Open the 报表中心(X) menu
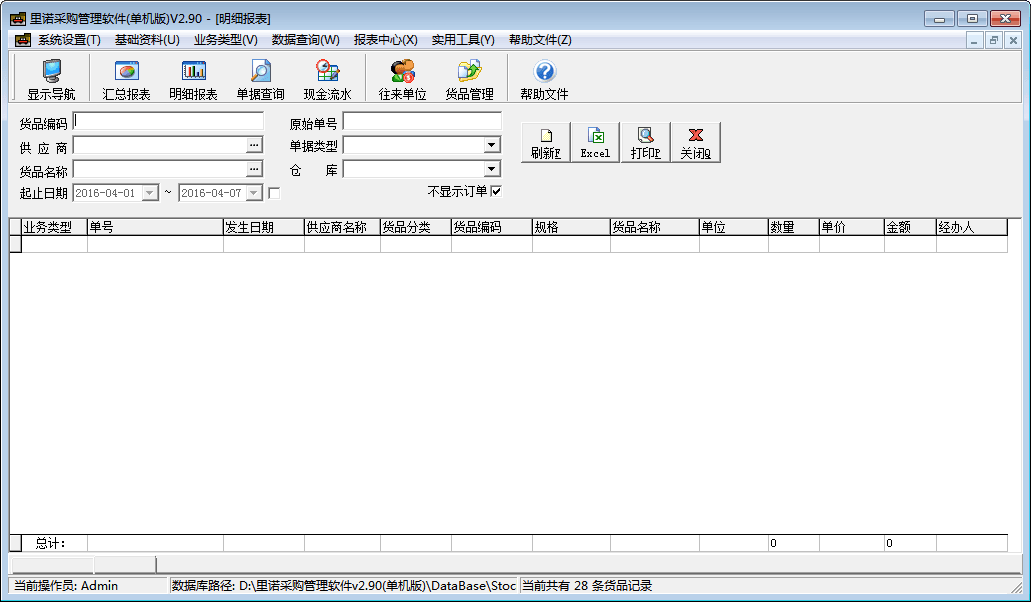This screenshot has width=1031, height=602. pyautogui.click(x=385, y=40)
